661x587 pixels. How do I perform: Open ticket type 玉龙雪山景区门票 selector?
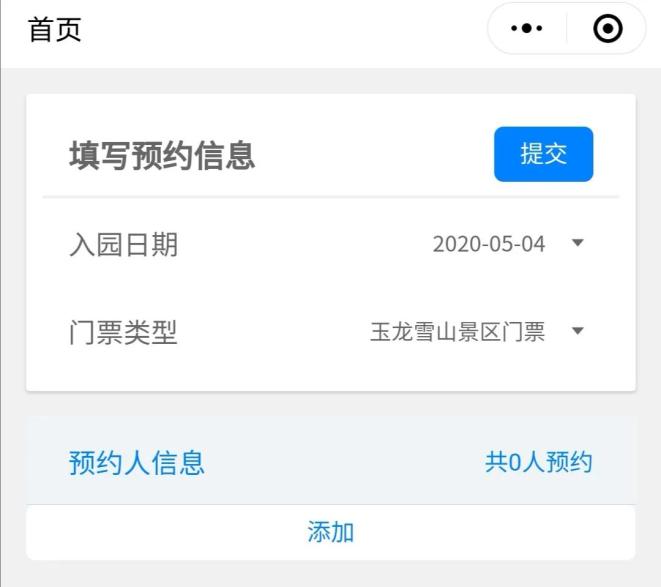pyautogui.click(x=457, y=332)
